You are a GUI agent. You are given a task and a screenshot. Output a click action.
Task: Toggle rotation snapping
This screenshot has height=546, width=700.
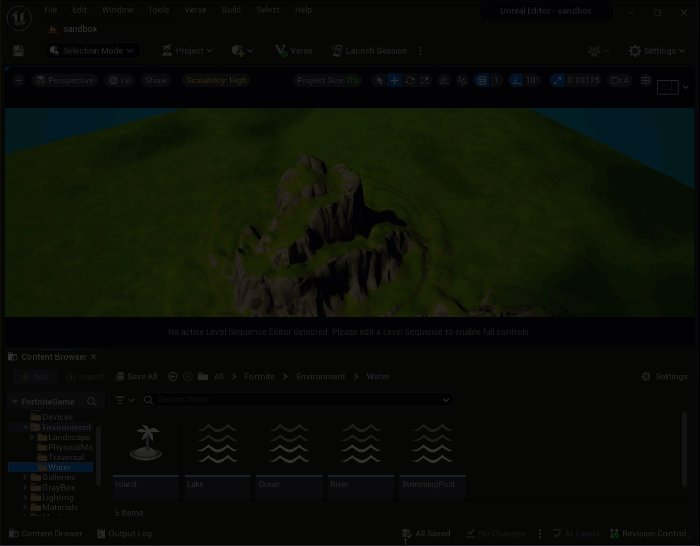[516, 80]
